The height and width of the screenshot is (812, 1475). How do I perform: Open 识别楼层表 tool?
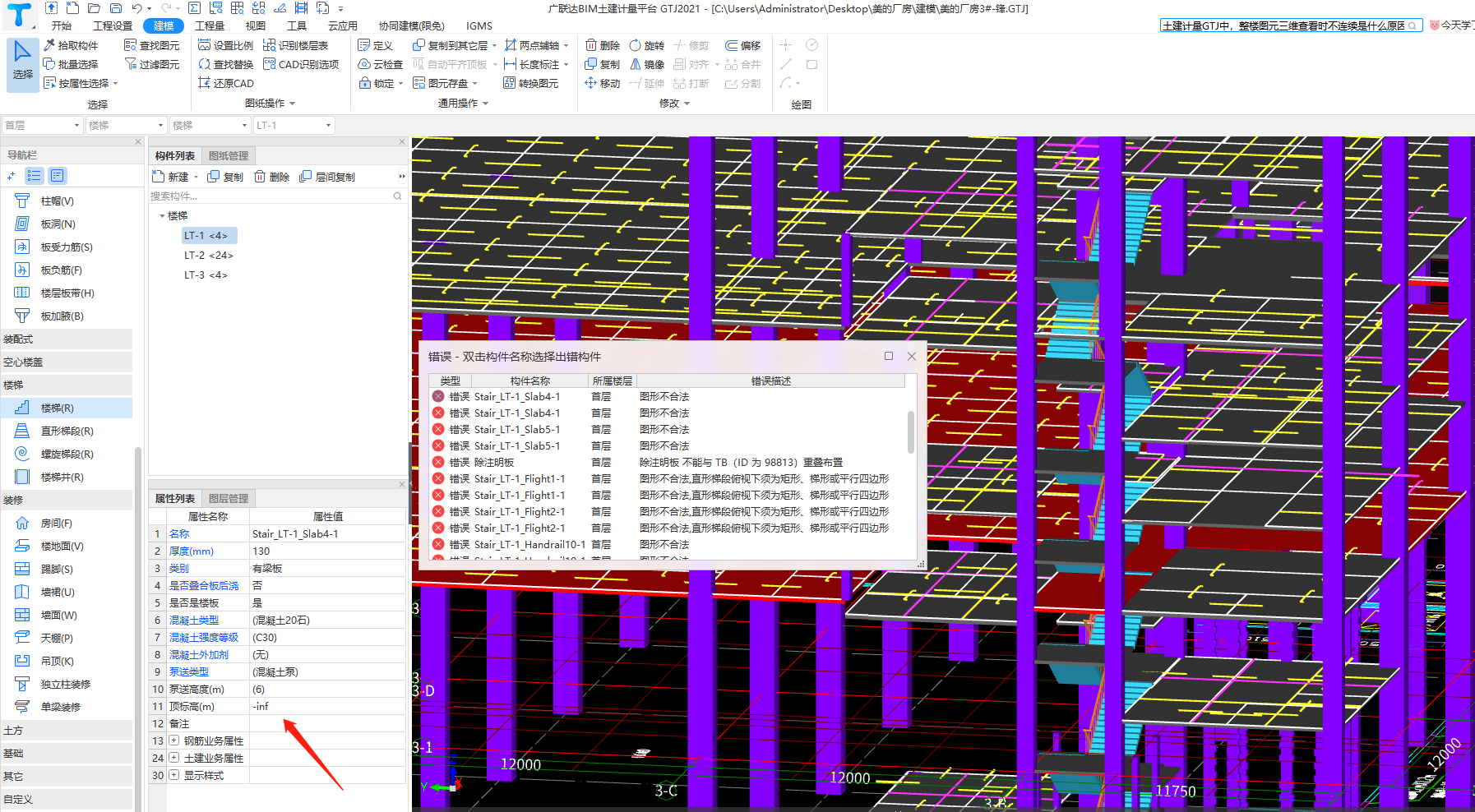(x=295, y=45)
